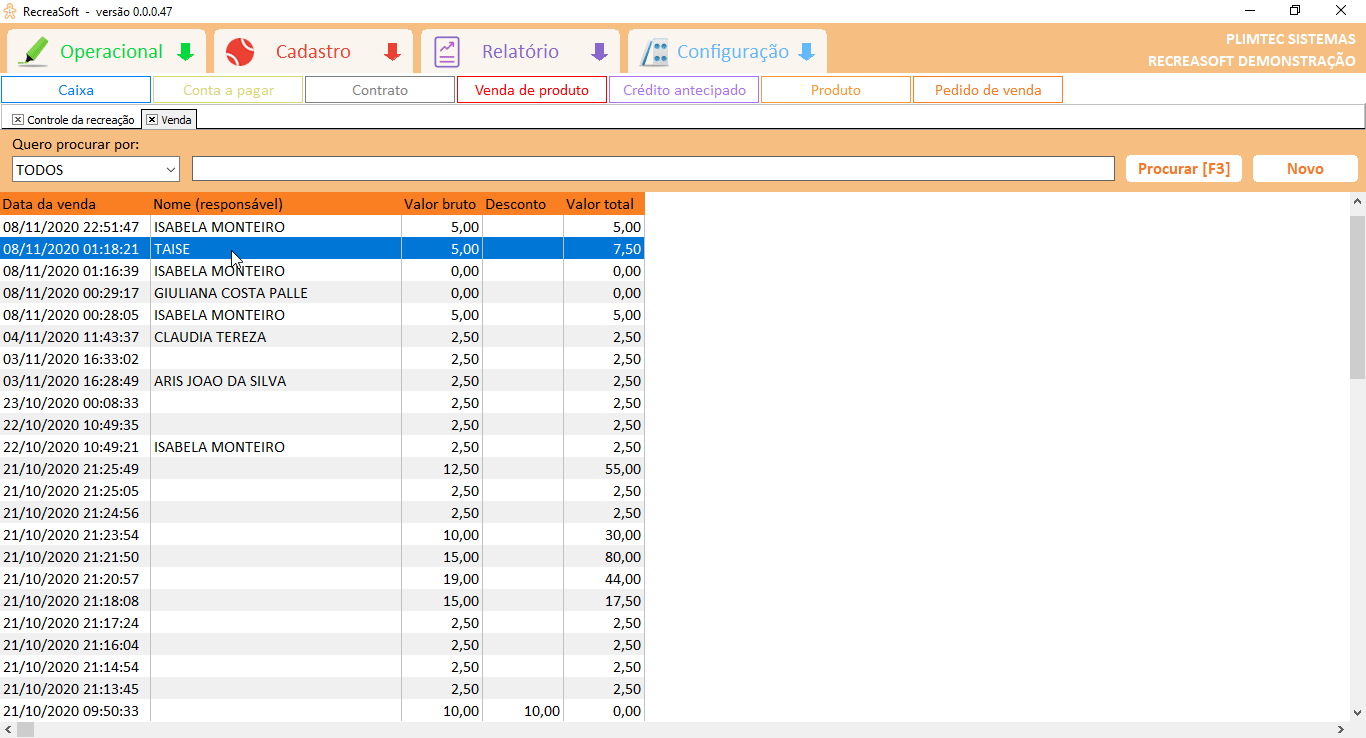Select sale row 21/10/2020 21:17:24

(322, 623)
